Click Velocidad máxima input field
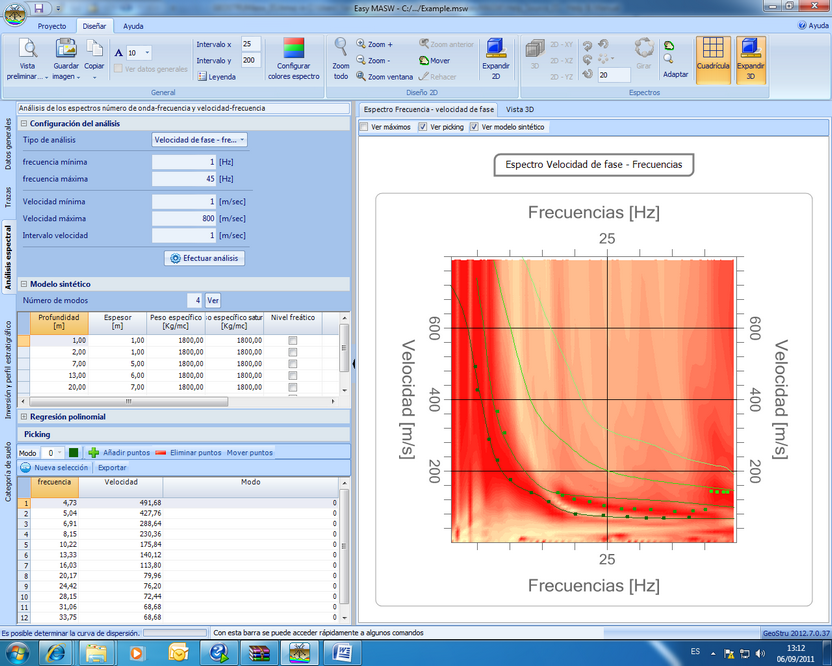 184,219
